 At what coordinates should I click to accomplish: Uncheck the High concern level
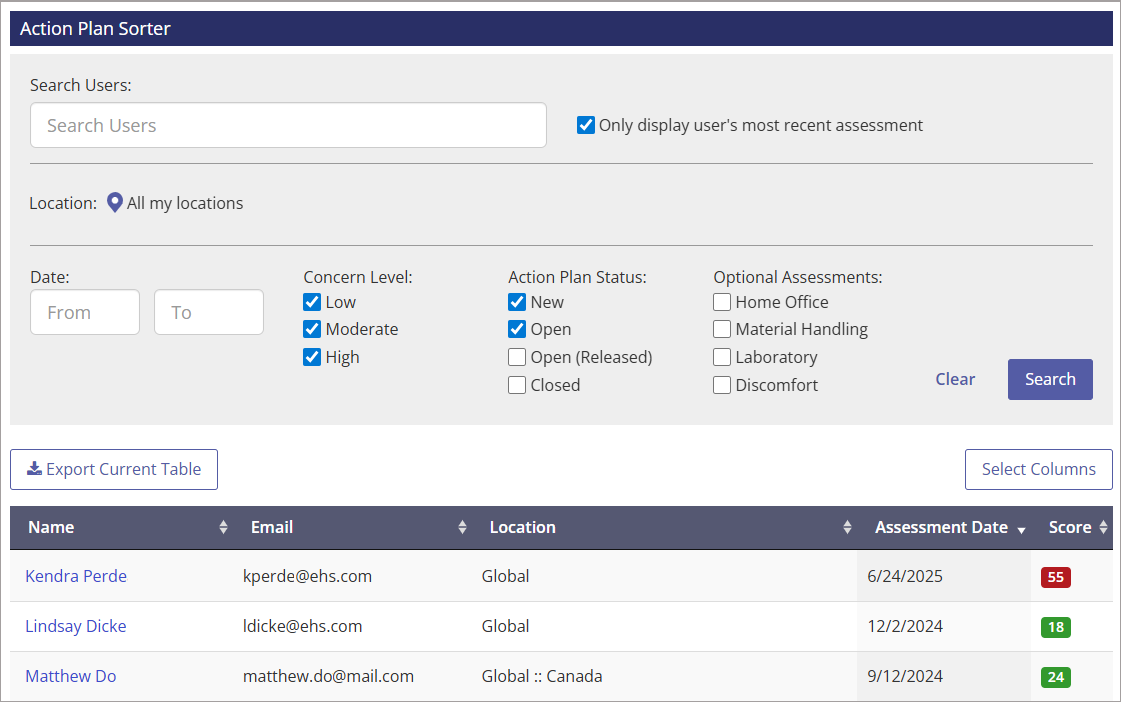(x=312, y=357)
